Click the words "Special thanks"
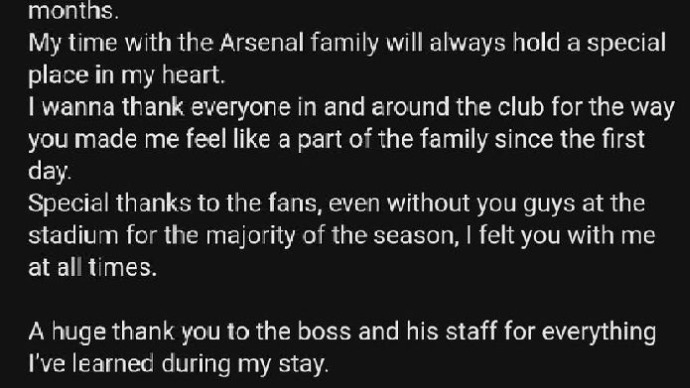The image size is (690, 388). tap(110, 204)
